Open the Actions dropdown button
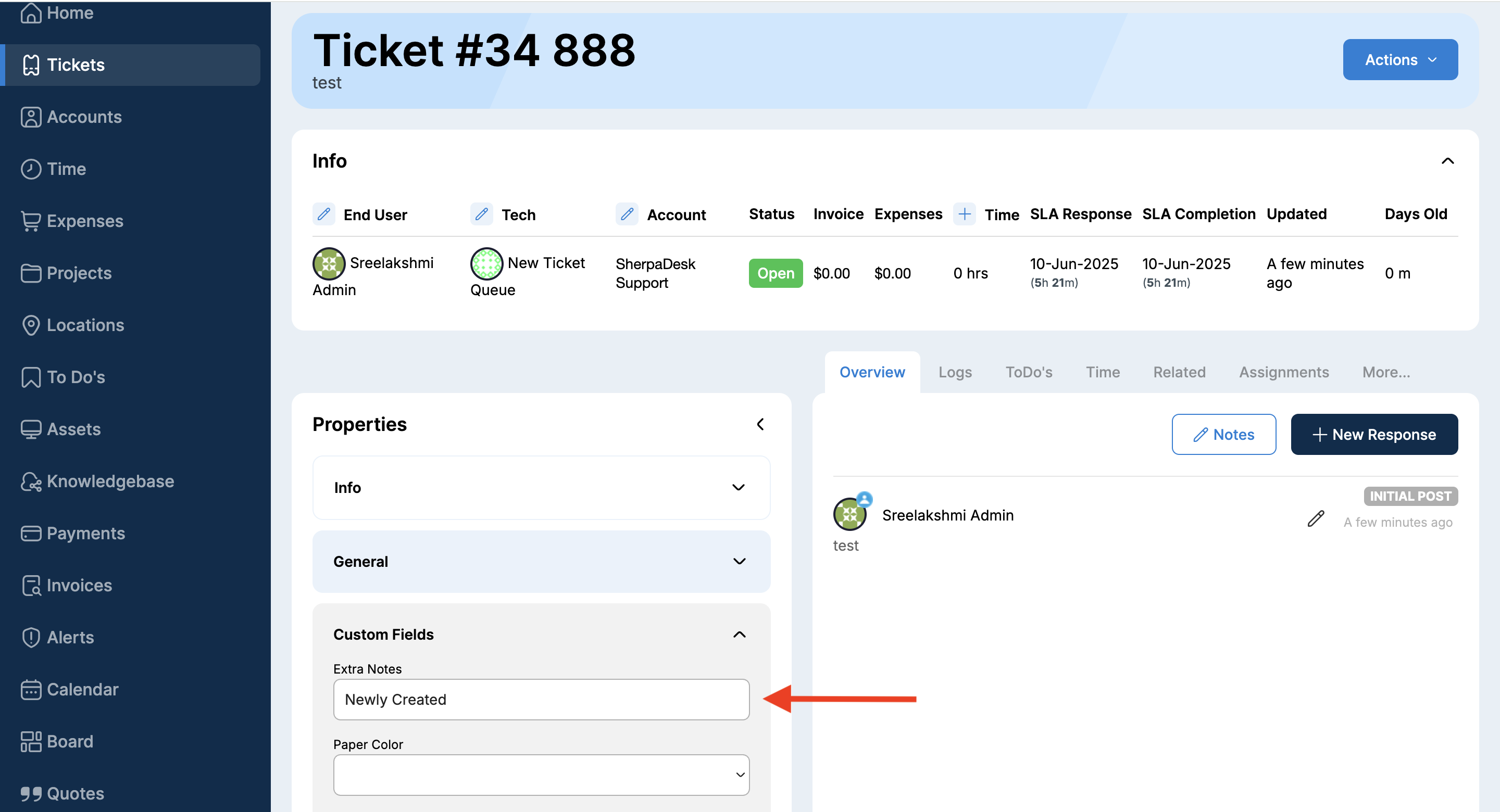Viewport: 1500px width, 812px height. click(1400, 59)
